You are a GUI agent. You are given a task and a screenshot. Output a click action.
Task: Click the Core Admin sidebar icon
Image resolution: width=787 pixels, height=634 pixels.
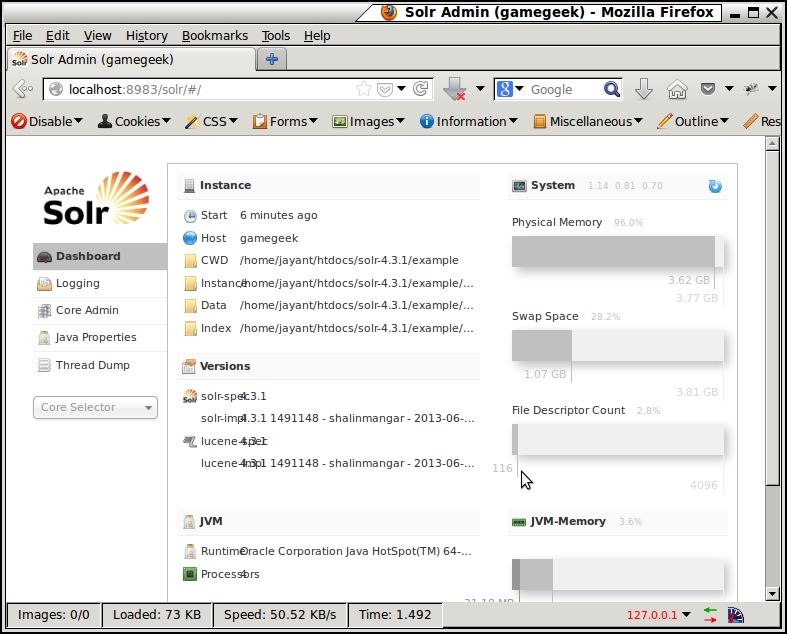click(x=44, y=311)
